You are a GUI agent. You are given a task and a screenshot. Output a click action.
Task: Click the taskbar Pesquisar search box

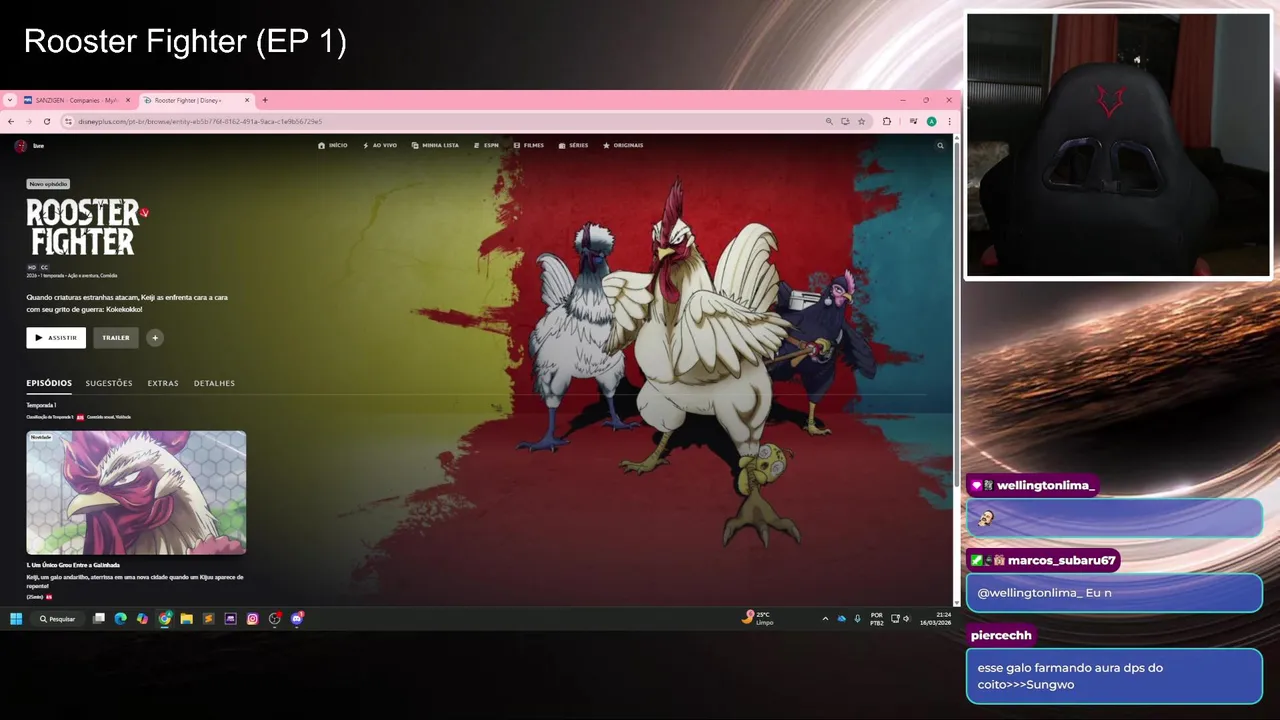[58, 619]
